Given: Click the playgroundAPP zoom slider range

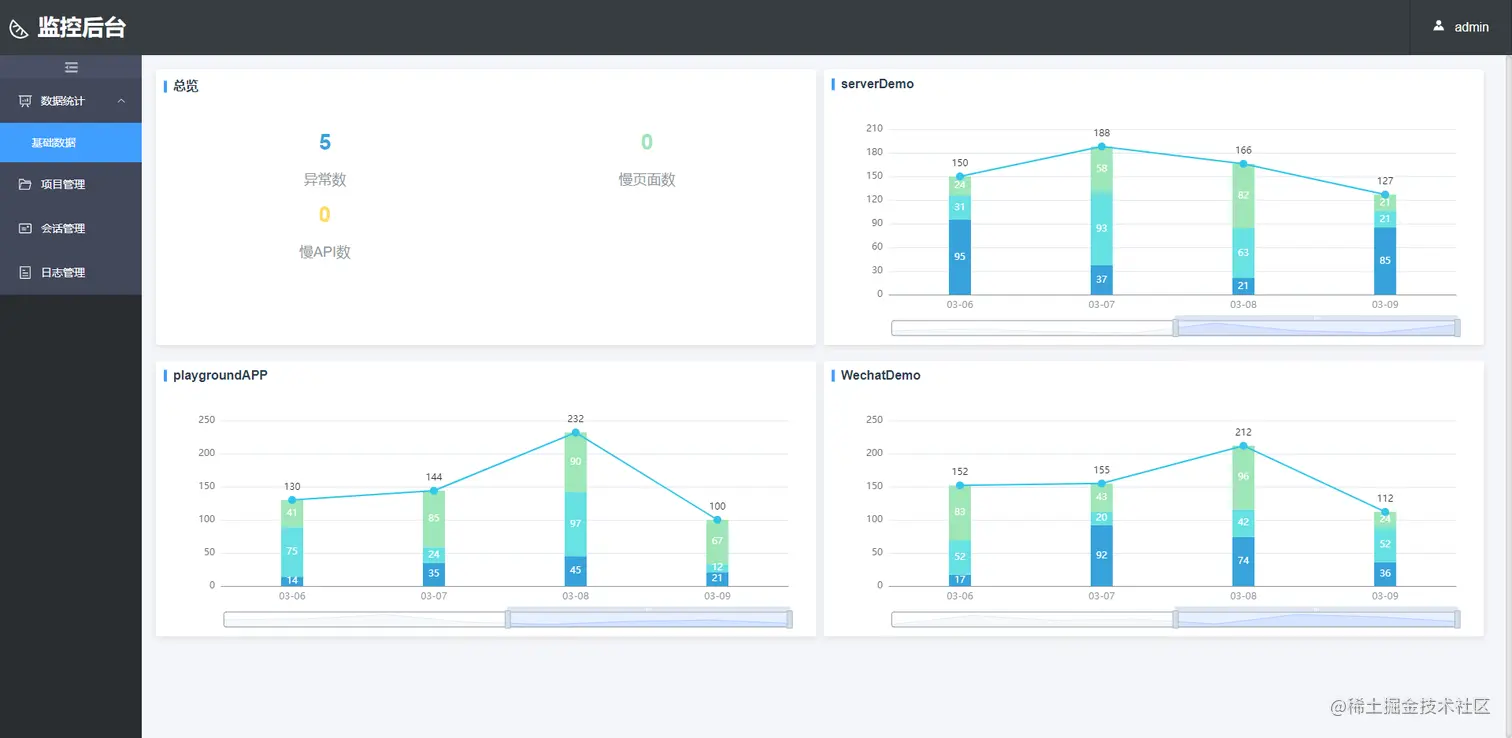Looking at the screenshot, I should point(650,619).
